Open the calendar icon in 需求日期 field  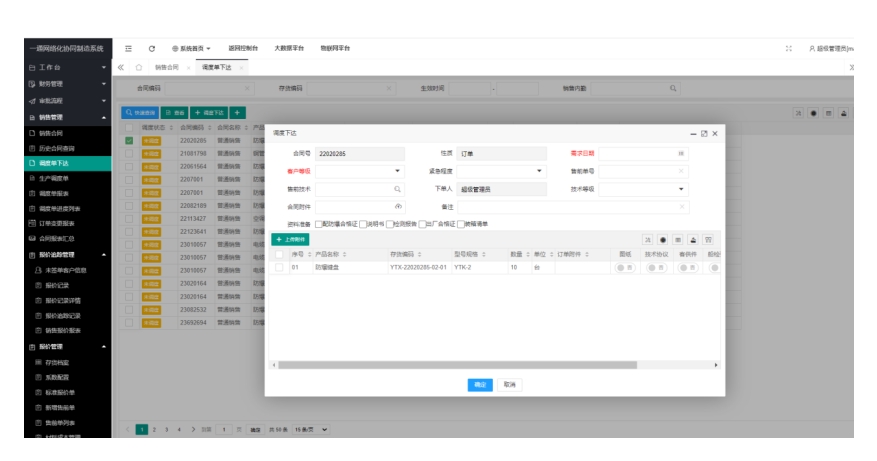[681, 153]
